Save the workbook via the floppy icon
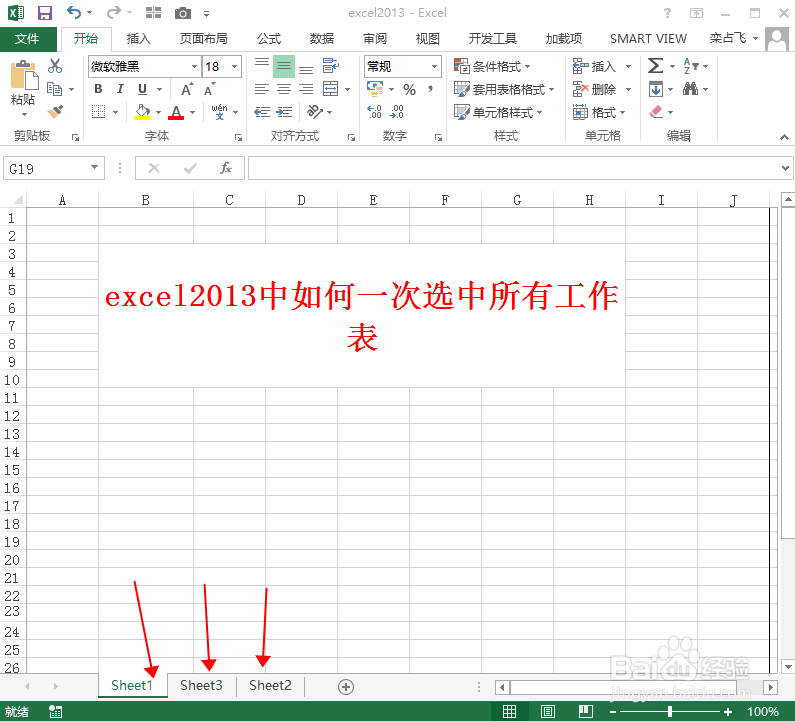The width and height of the screenshot is (795, 721). (x=45, y=13)
